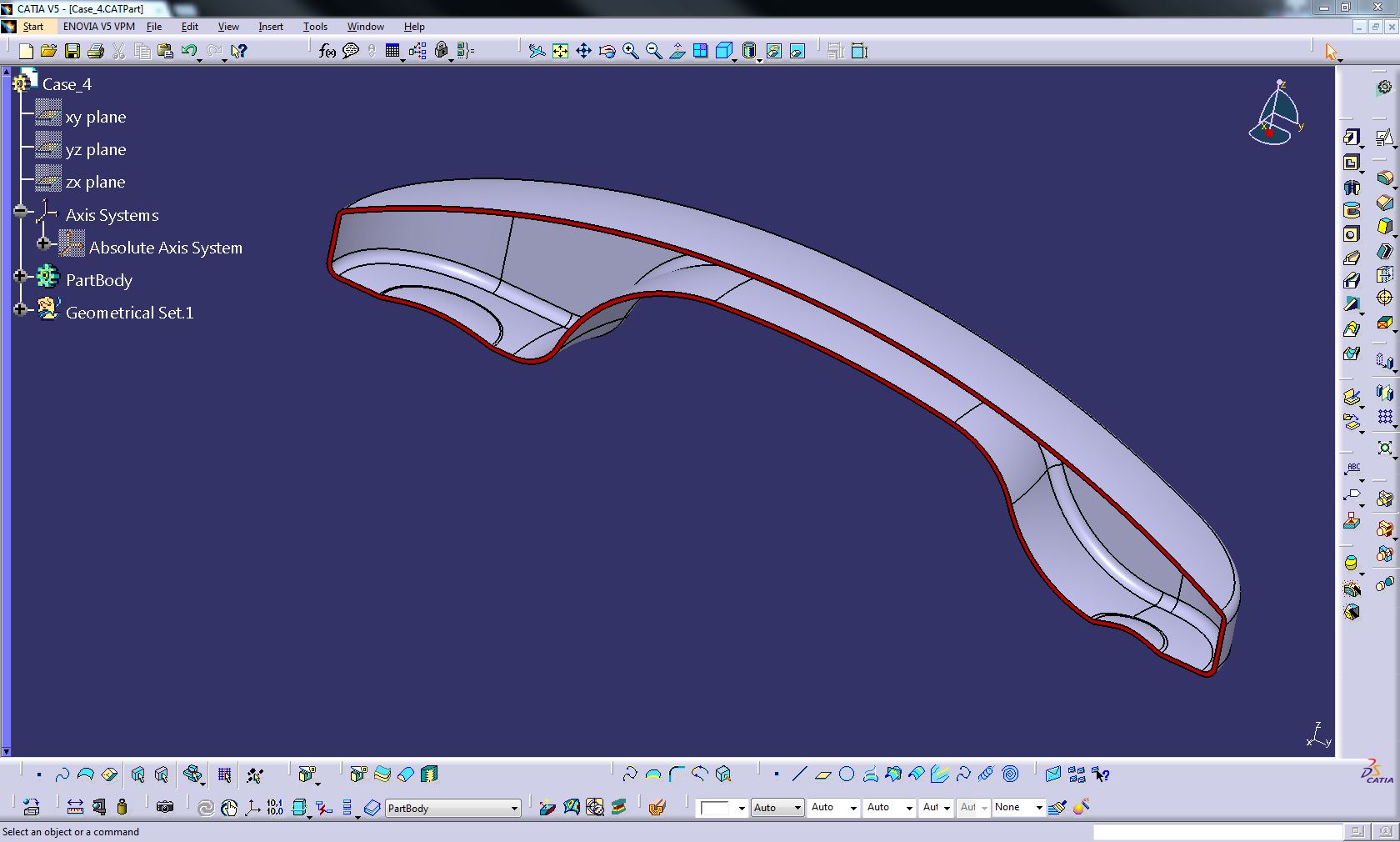Open the Tools menu

[x=315, y=27]
